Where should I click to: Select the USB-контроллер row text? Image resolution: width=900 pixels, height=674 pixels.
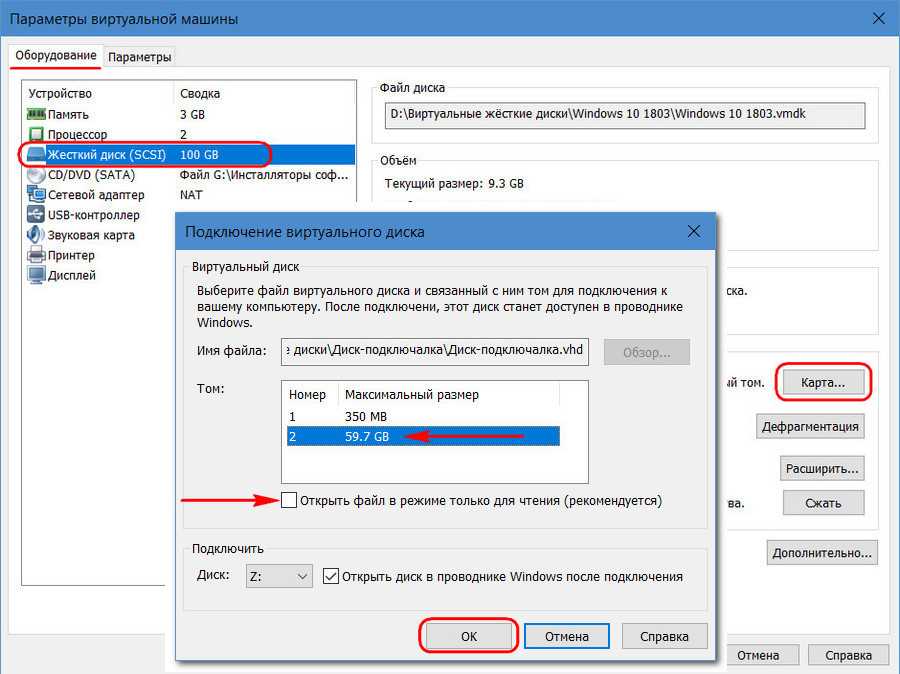coord(94,215)
